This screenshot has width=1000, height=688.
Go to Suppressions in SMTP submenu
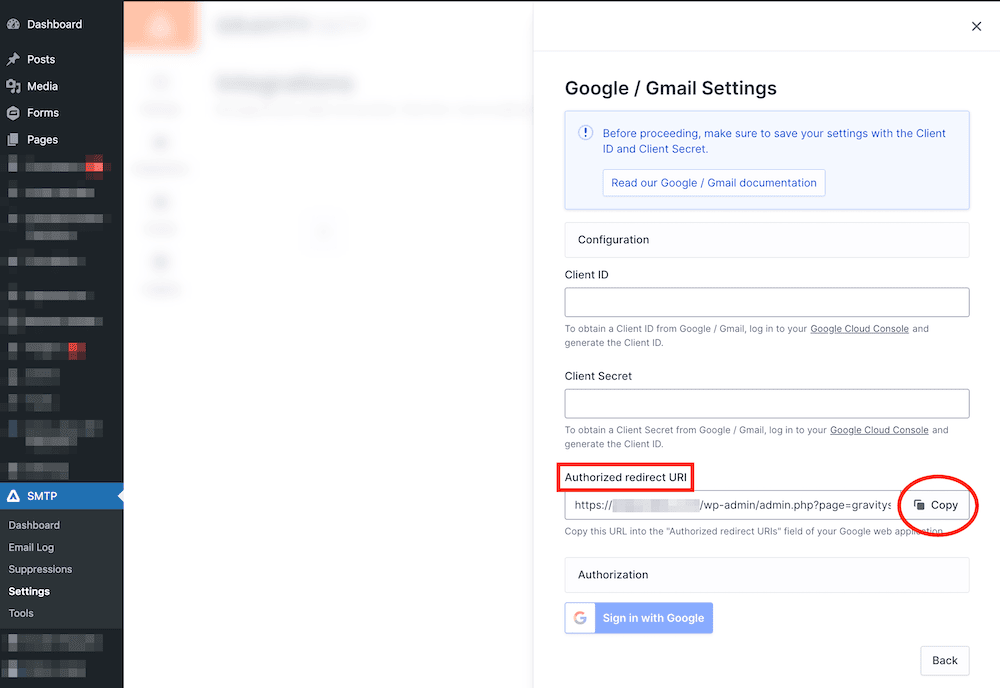(40, 569)
